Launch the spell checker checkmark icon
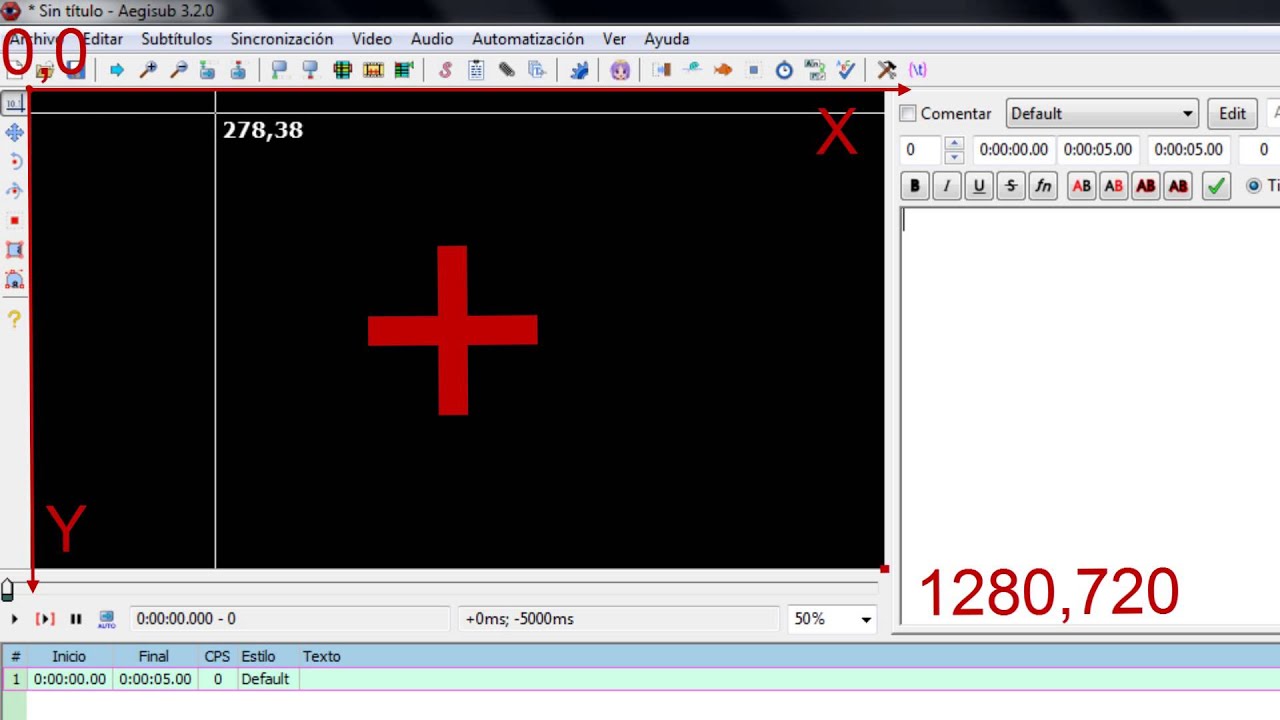Image resolution: width=1280 pixels, height=720 pixels. pyautogui.click(x=846, y=70)
